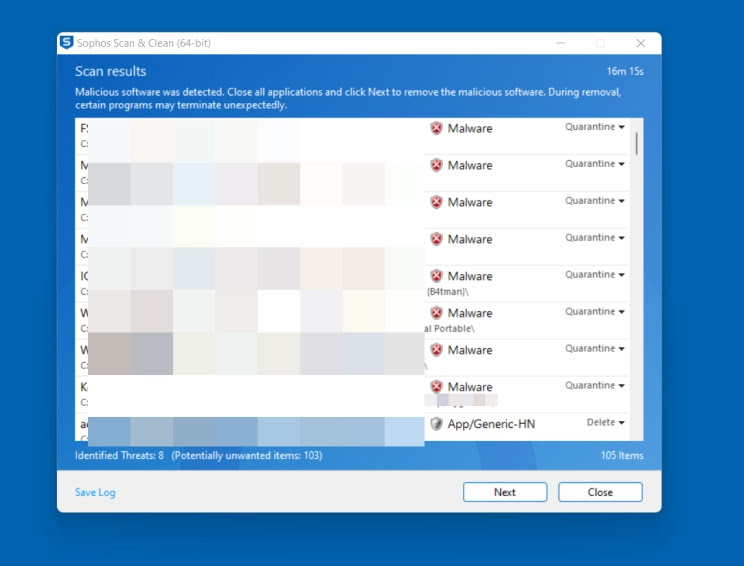Click the grey shield icon beside App/Generic-HN
744x566 pixels.
pyautogui.click(x=436, y=424)
